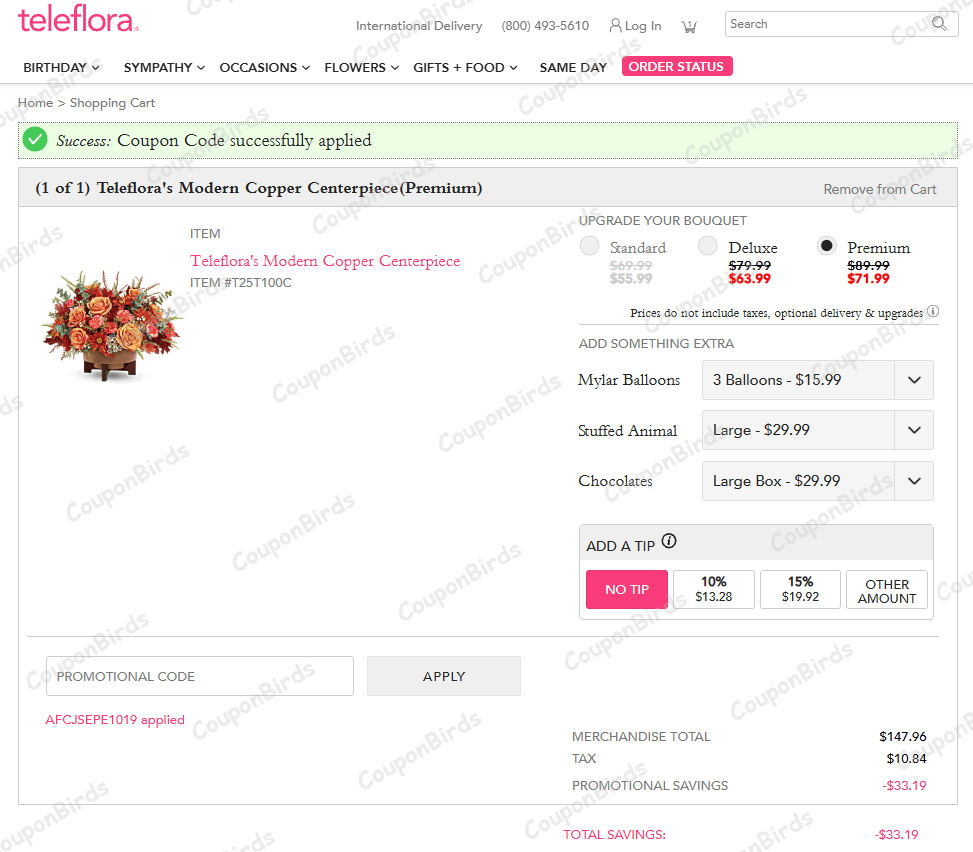Screen dimensions: 973x852
Task: Open the Occasions menu
Action: pyautogui.click(x=264, y=68)
